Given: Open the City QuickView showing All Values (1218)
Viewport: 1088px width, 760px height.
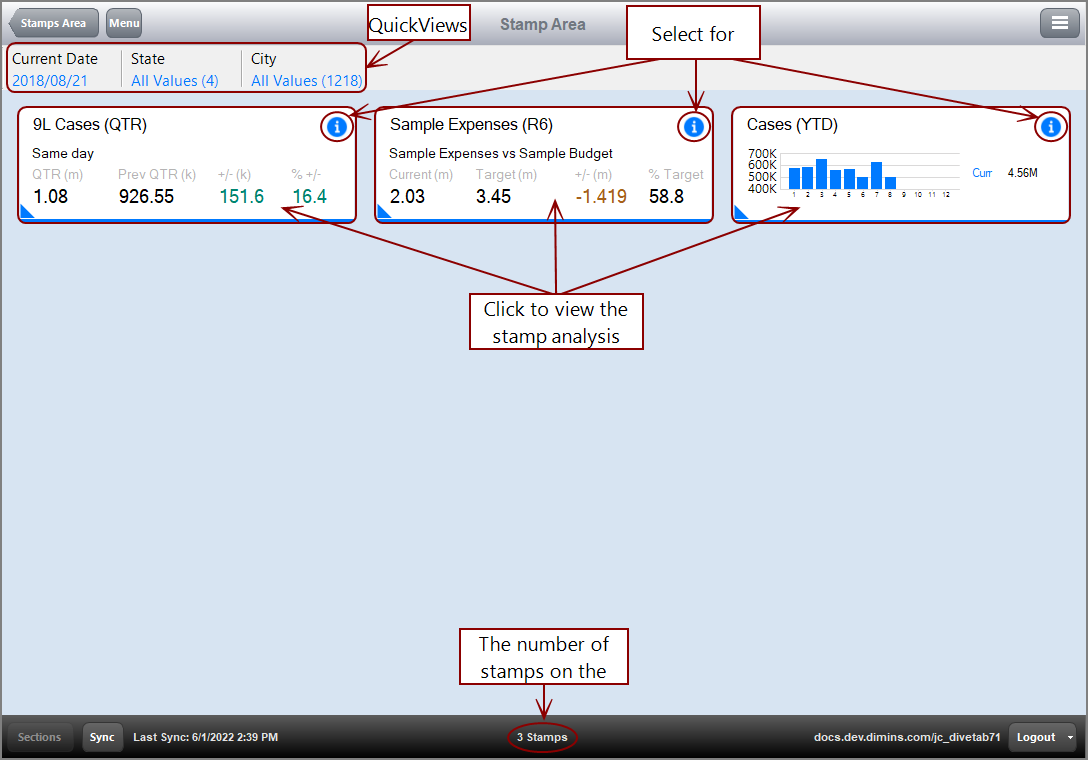Looking at the screenshot, I should click(x=305, y=80).
